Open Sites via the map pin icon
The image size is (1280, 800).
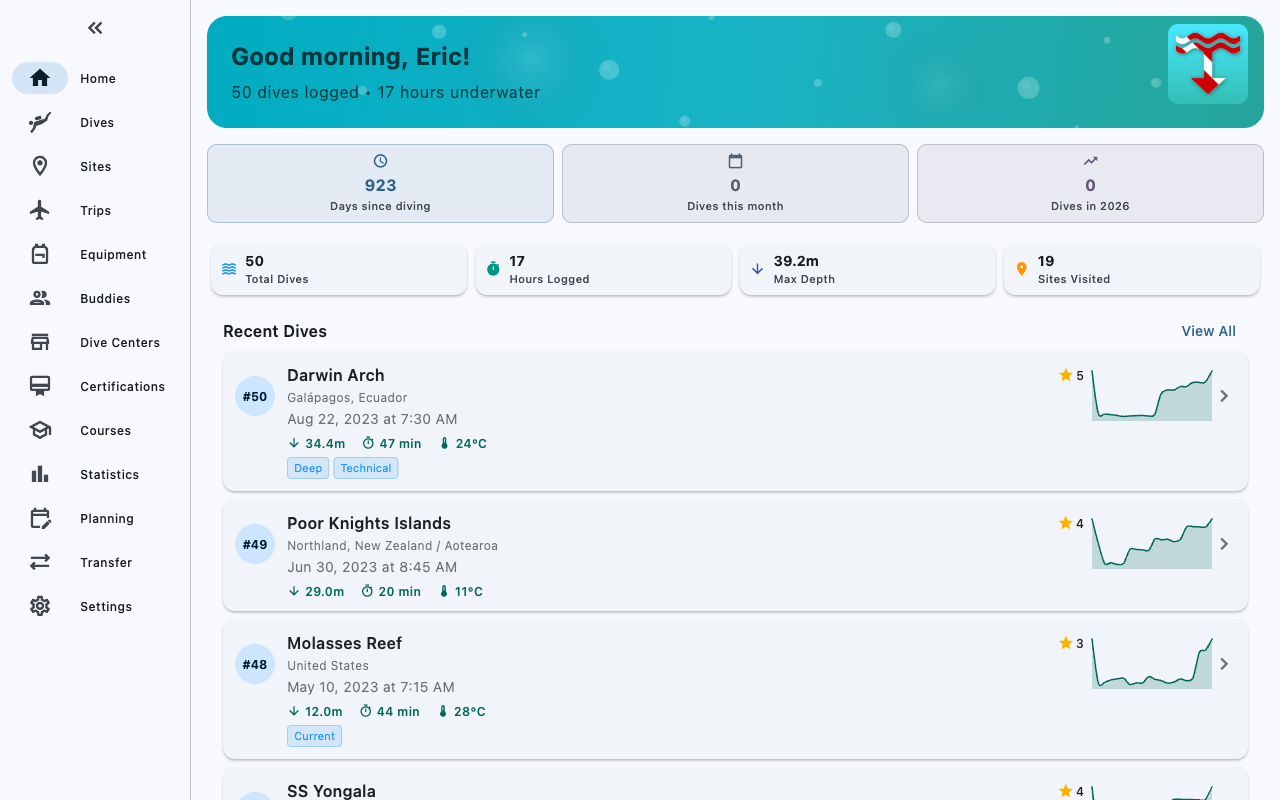tap(40, 166)
